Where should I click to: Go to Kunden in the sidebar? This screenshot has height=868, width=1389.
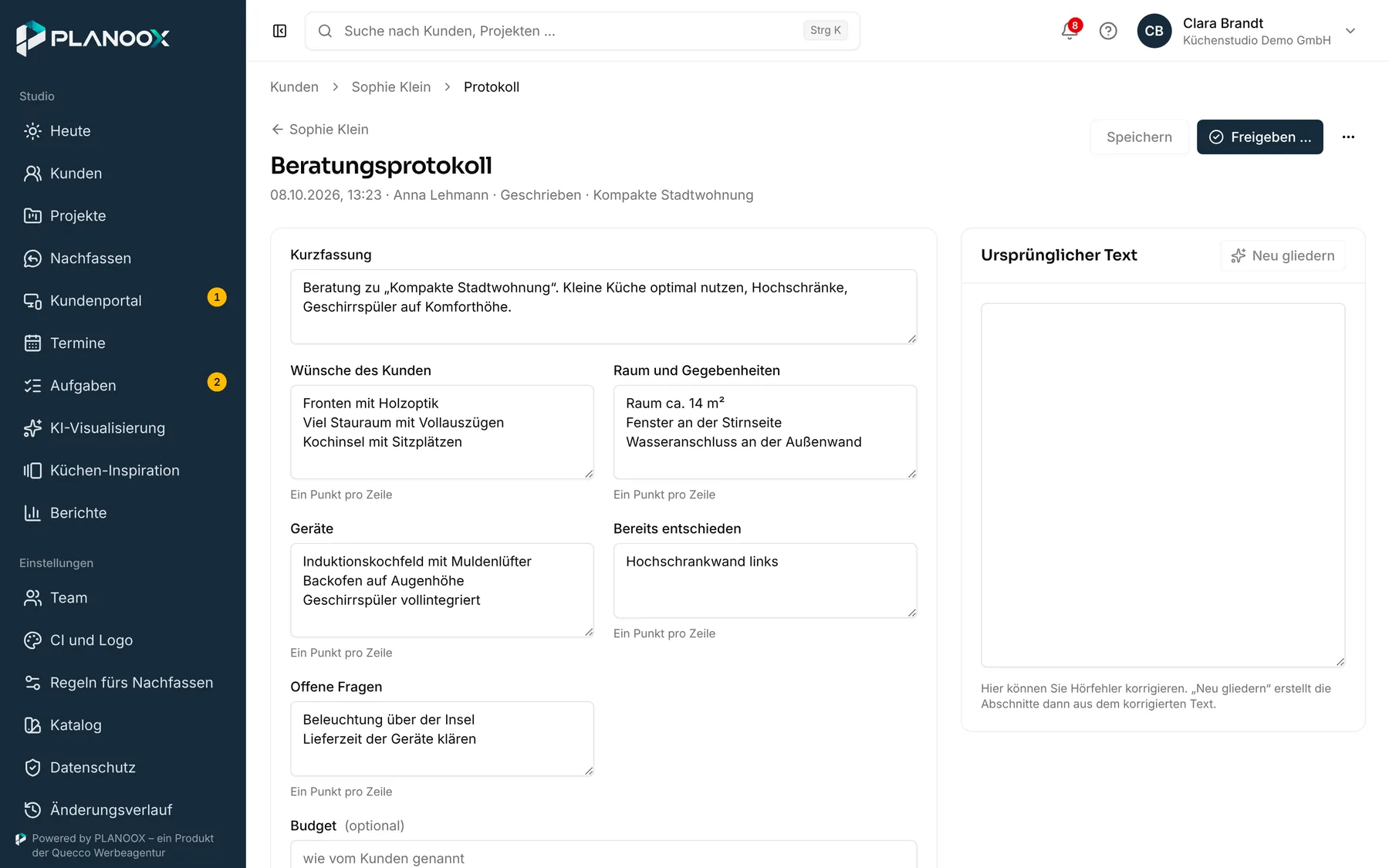(x=123, y=174)
